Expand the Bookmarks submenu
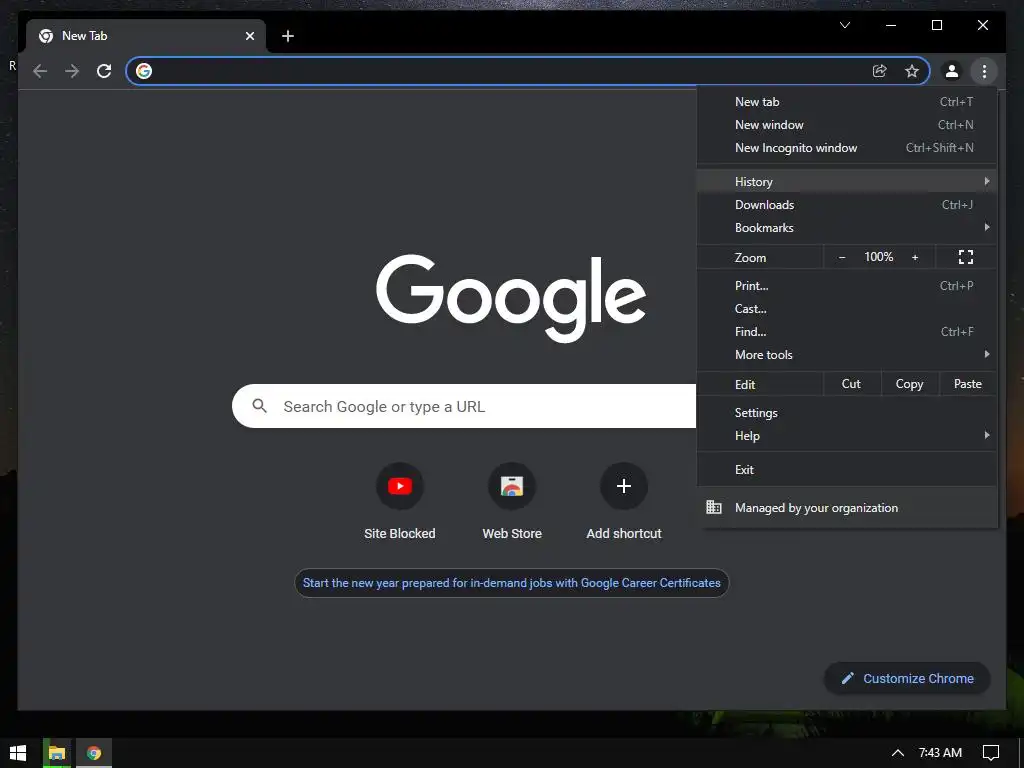Image resolution: width=1024 pixels, height=768 pixels. click(847, 227)
